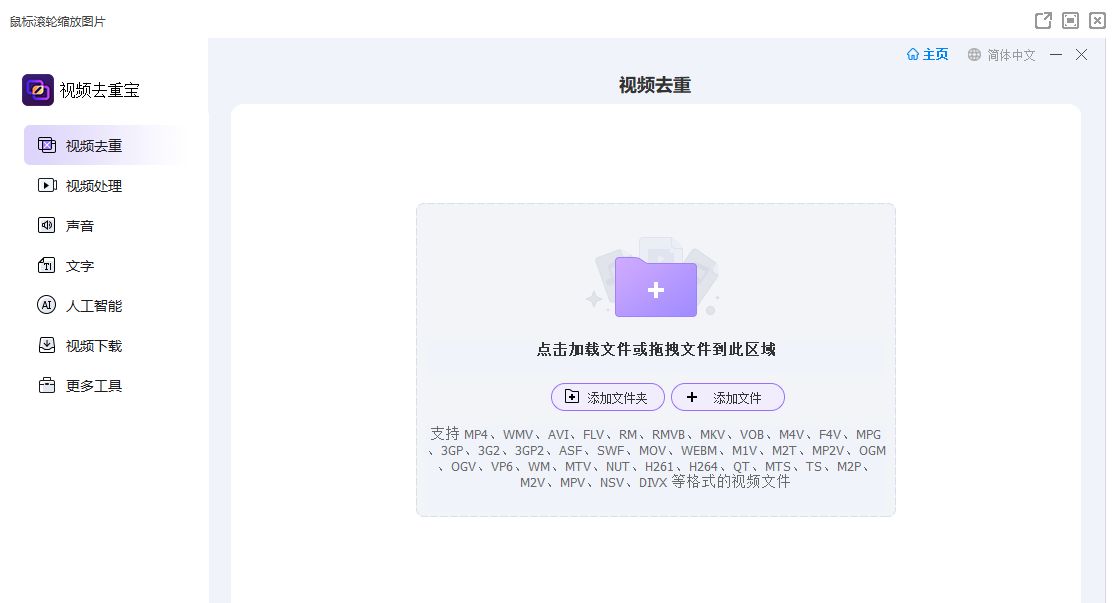Click the 视频去重宝 app logo icon

(x=38, y=90)
